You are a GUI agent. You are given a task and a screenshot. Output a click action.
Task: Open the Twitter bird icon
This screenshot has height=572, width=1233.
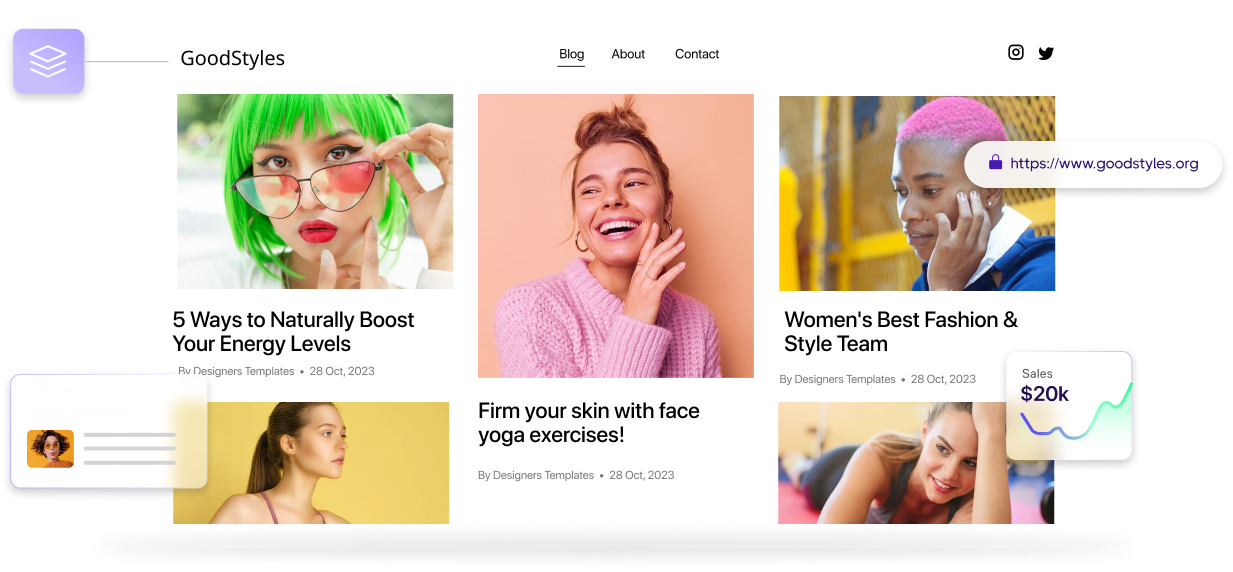coord(1046,54)
